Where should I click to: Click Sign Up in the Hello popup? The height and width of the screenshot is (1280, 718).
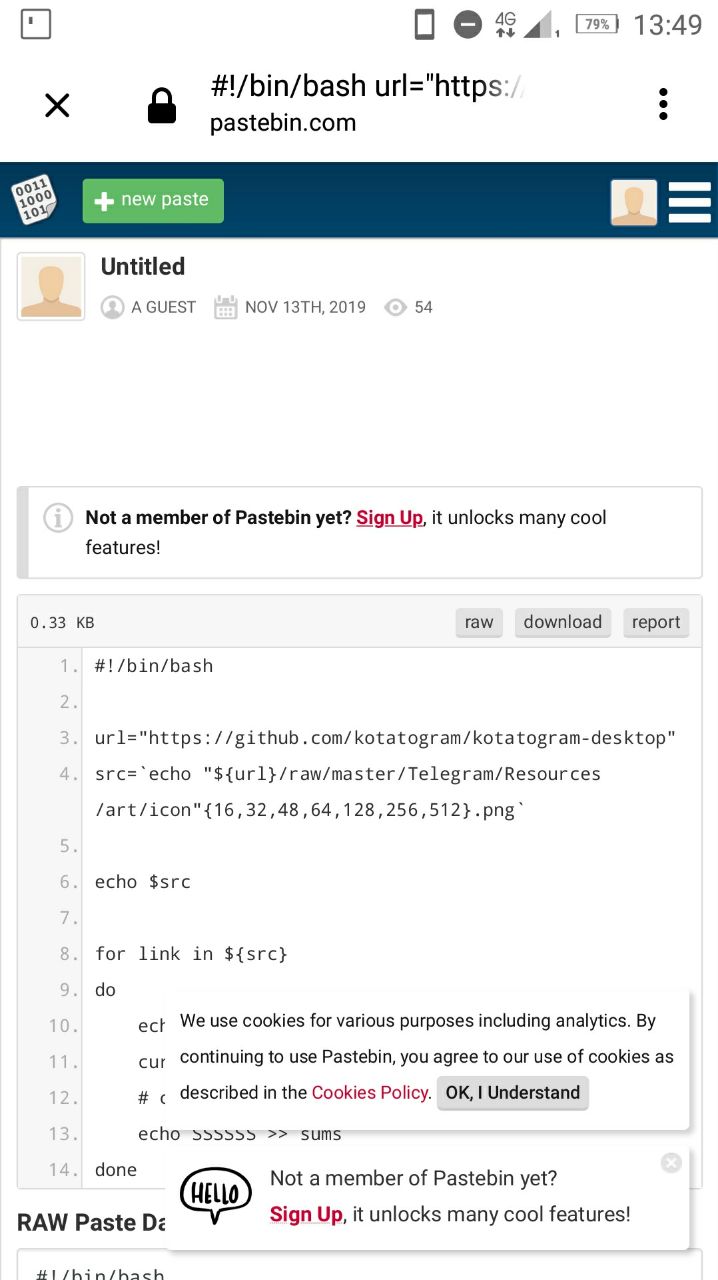point(306,1214)
